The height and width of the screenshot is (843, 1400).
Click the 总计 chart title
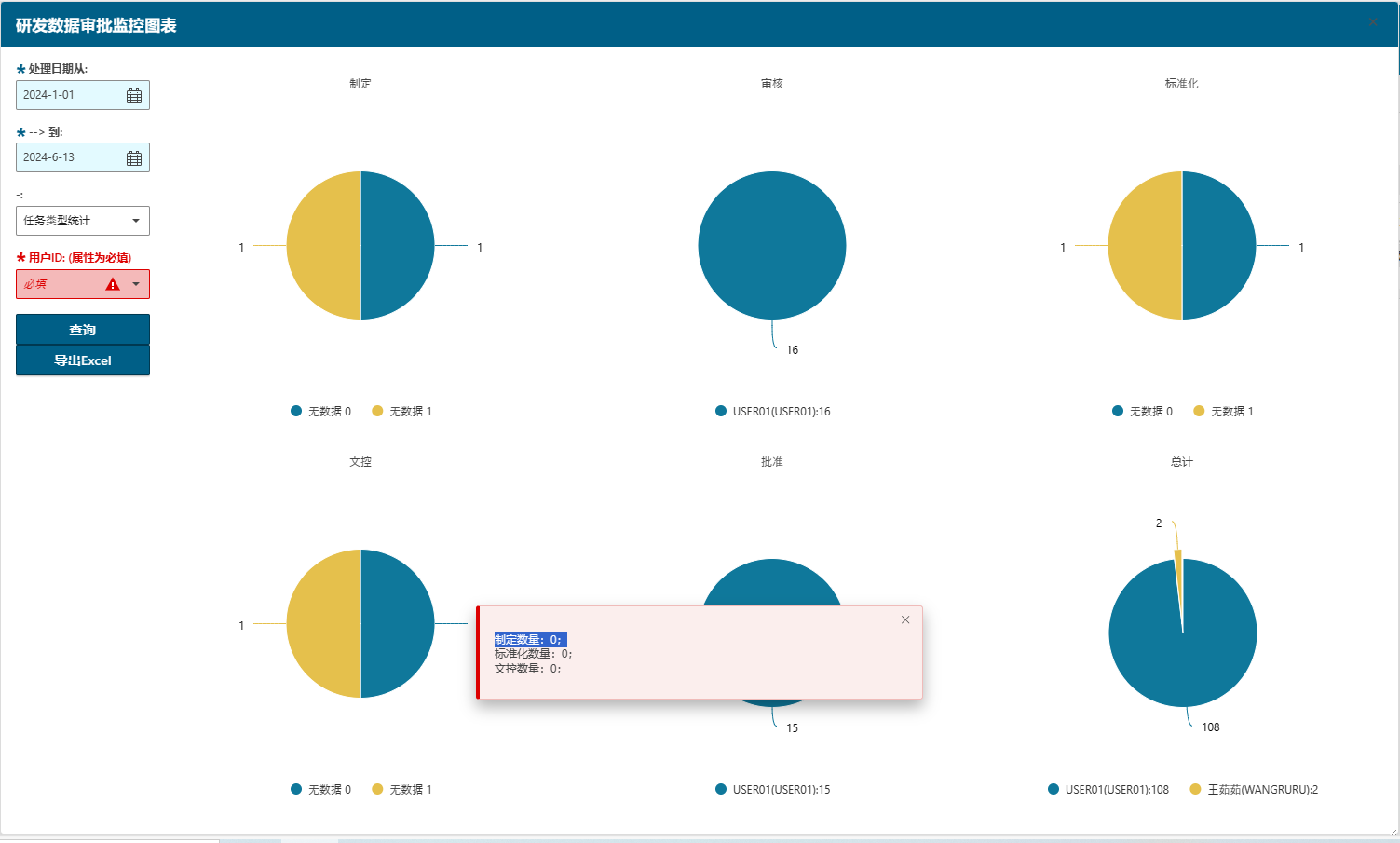(1182, 462)
